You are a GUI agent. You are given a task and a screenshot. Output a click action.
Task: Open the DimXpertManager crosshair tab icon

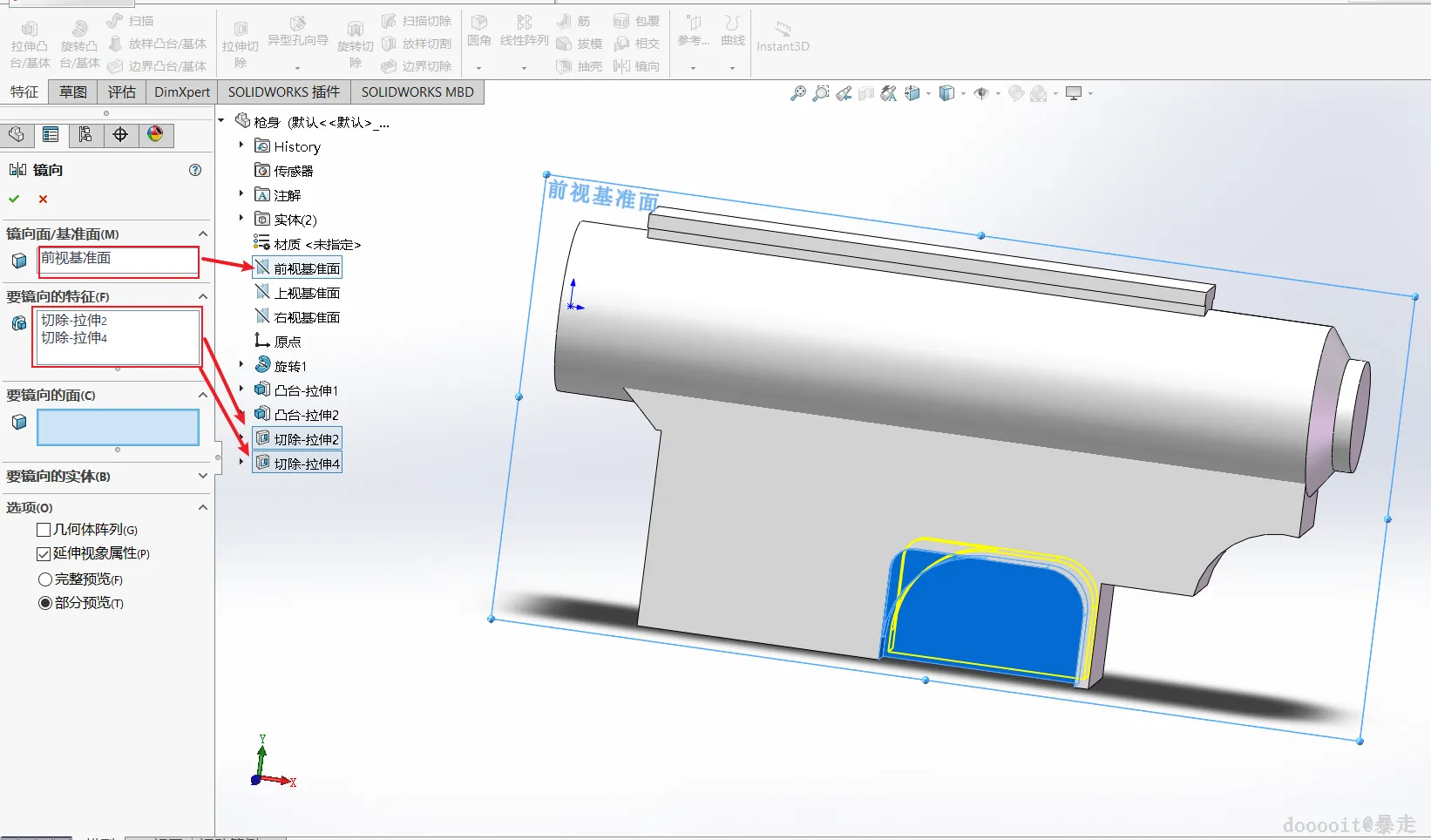click(x=120, y=134)
